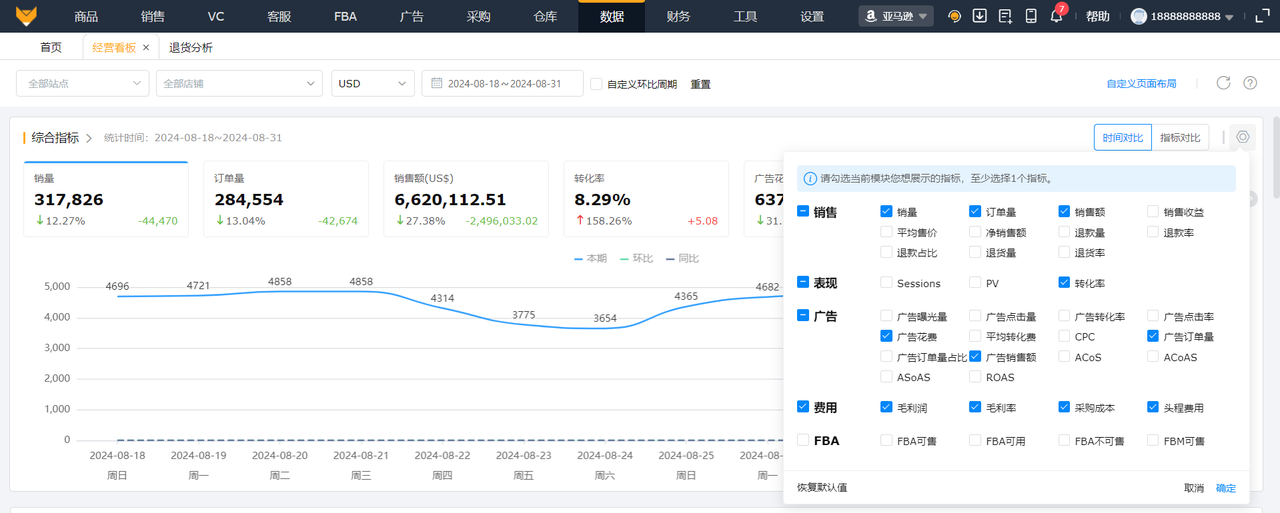
Task: Click the add note icon in header
Action: (x=1005, y=16)
